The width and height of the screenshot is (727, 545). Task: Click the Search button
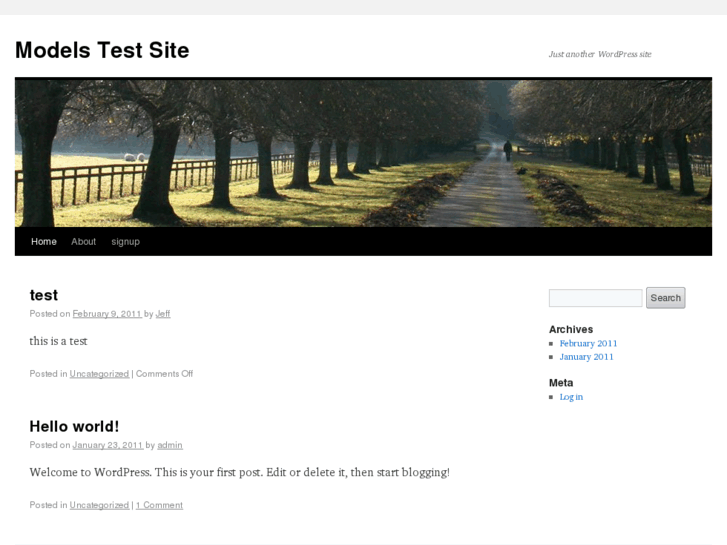coord(665,298)
